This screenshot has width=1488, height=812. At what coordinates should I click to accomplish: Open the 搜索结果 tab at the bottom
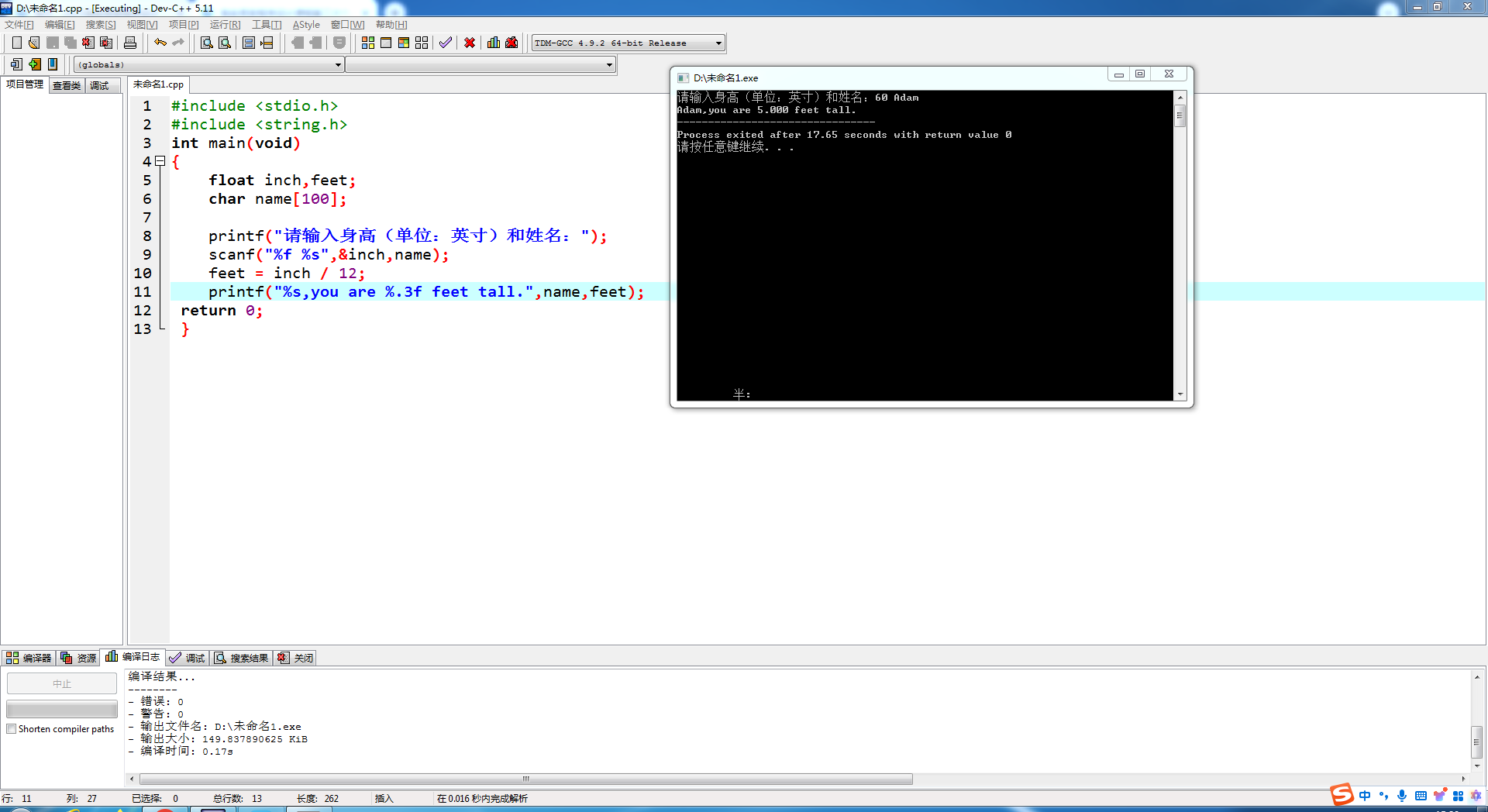(241, 657)
